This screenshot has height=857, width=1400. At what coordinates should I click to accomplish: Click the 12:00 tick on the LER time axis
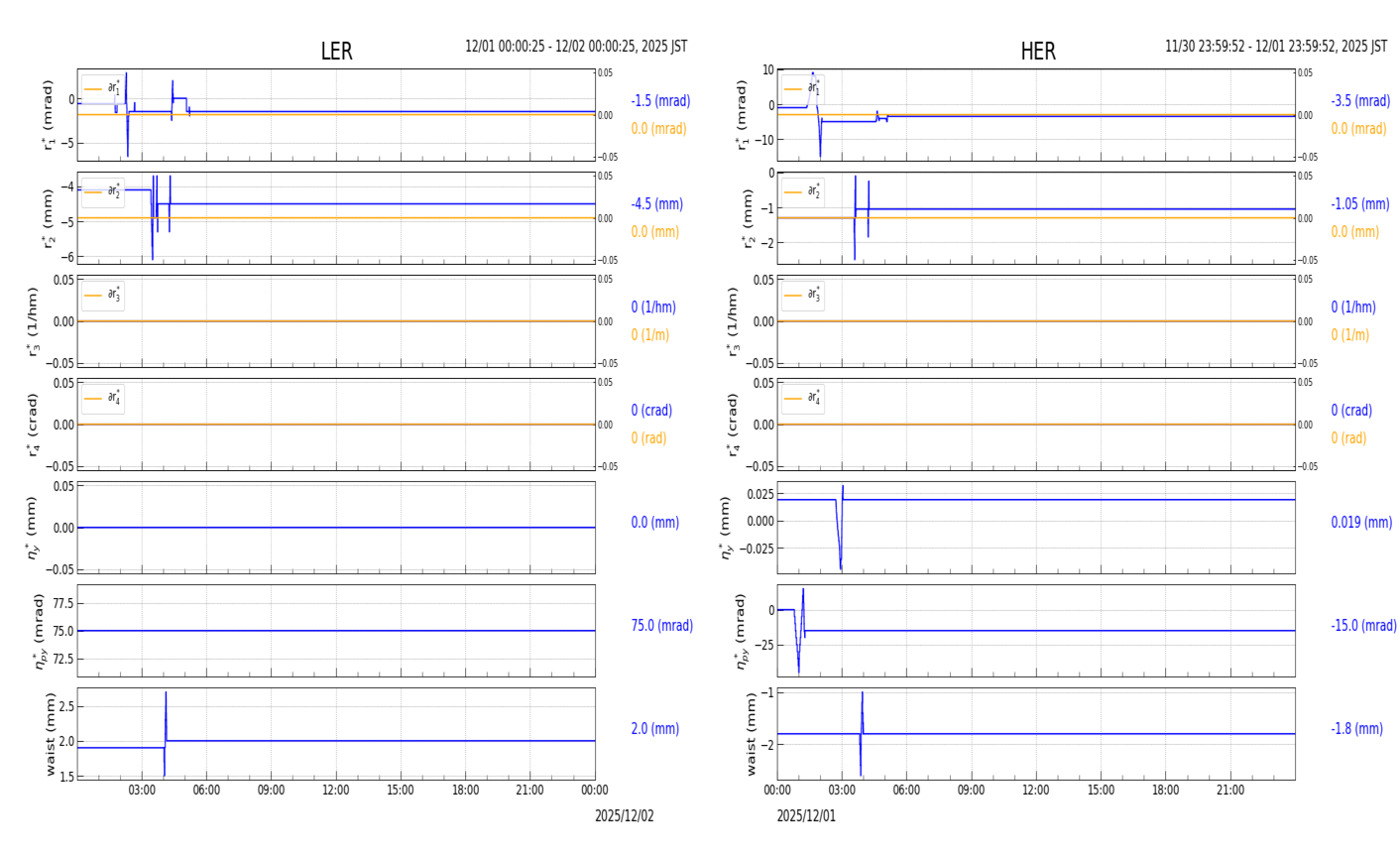[336, 791]
